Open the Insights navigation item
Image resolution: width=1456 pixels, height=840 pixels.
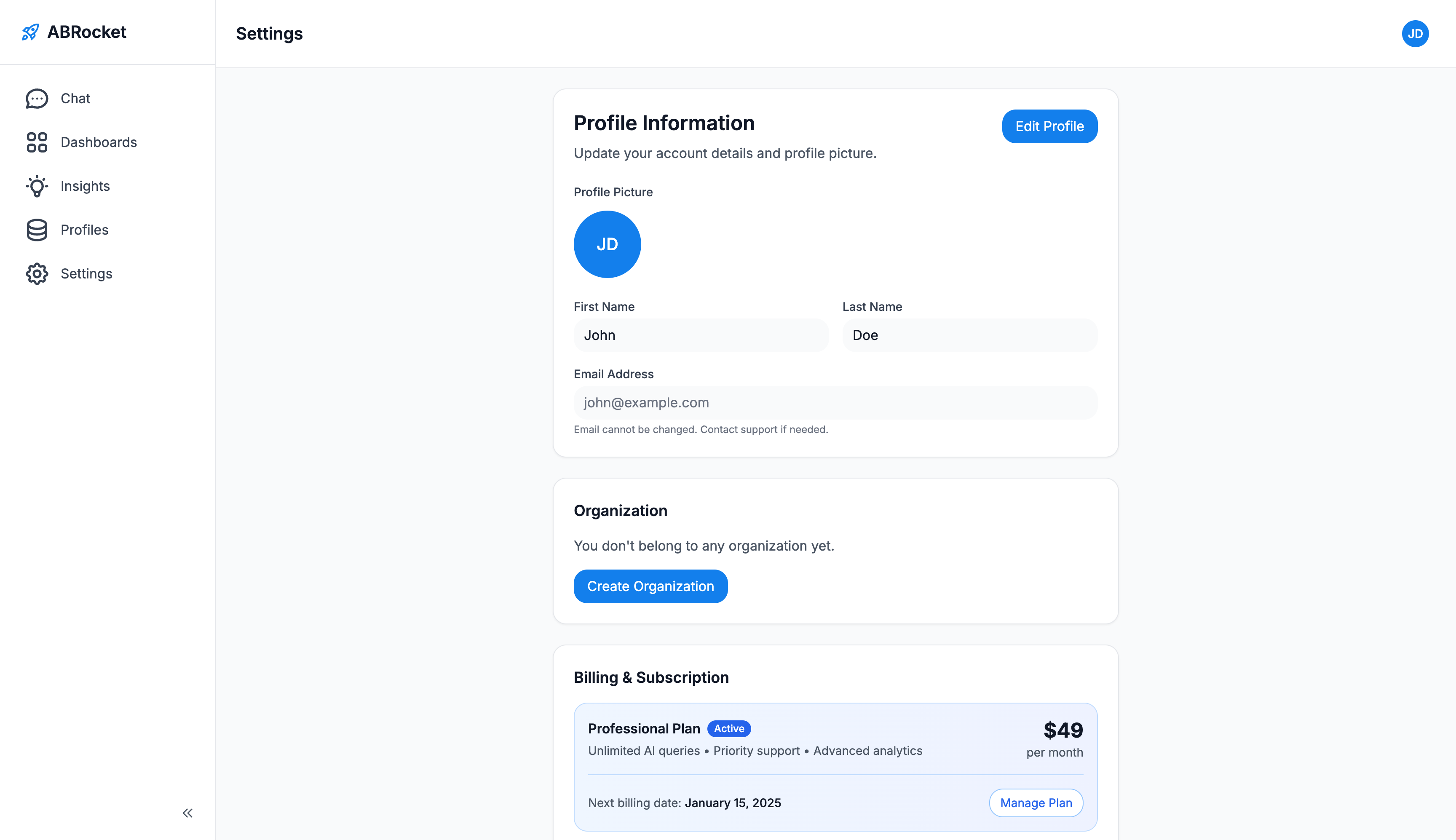click(85, 186)
